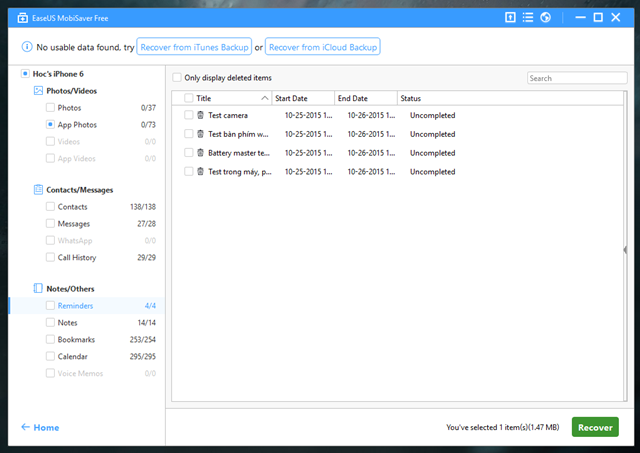Screen dimensions: 640x453
Task: Select the Hoc's iPhone 6 device label
Action: click(x=58, y=74)
